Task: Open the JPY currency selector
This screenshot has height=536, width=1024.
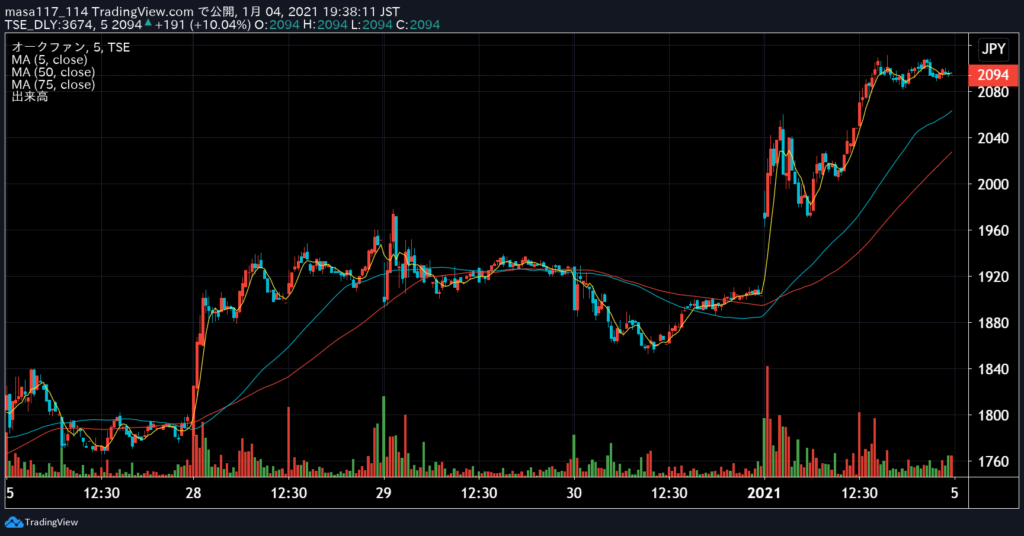Action: click(993, 49)
